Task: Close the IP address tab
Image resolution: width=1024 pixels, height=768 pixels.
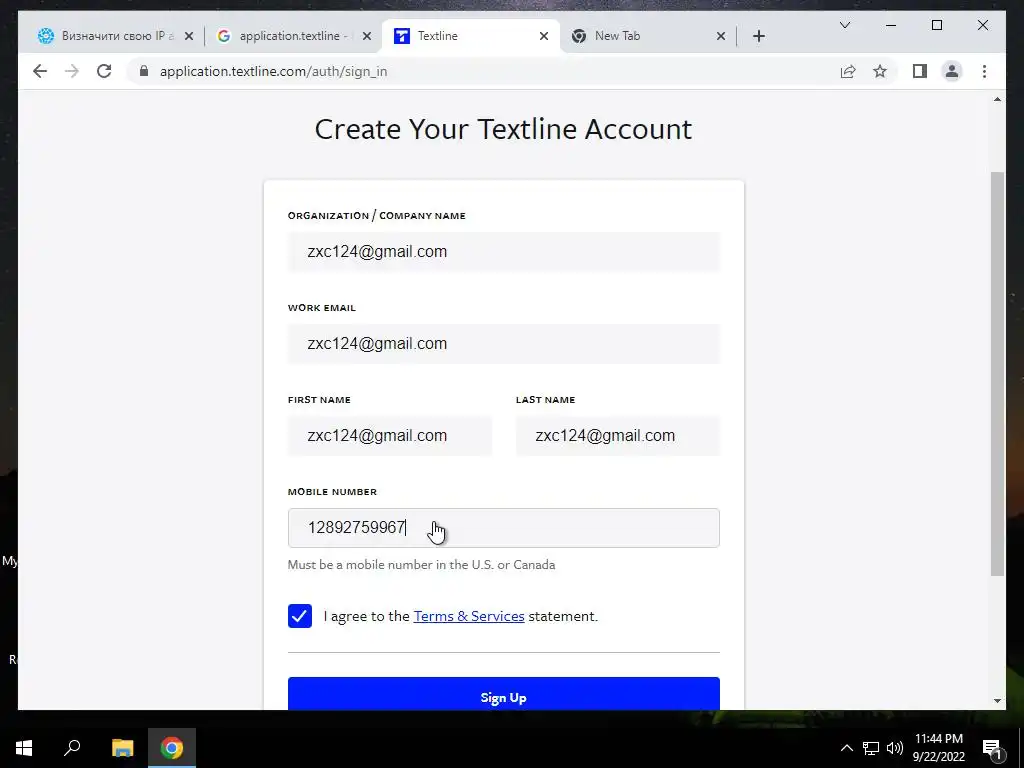Action: [189, 36]
